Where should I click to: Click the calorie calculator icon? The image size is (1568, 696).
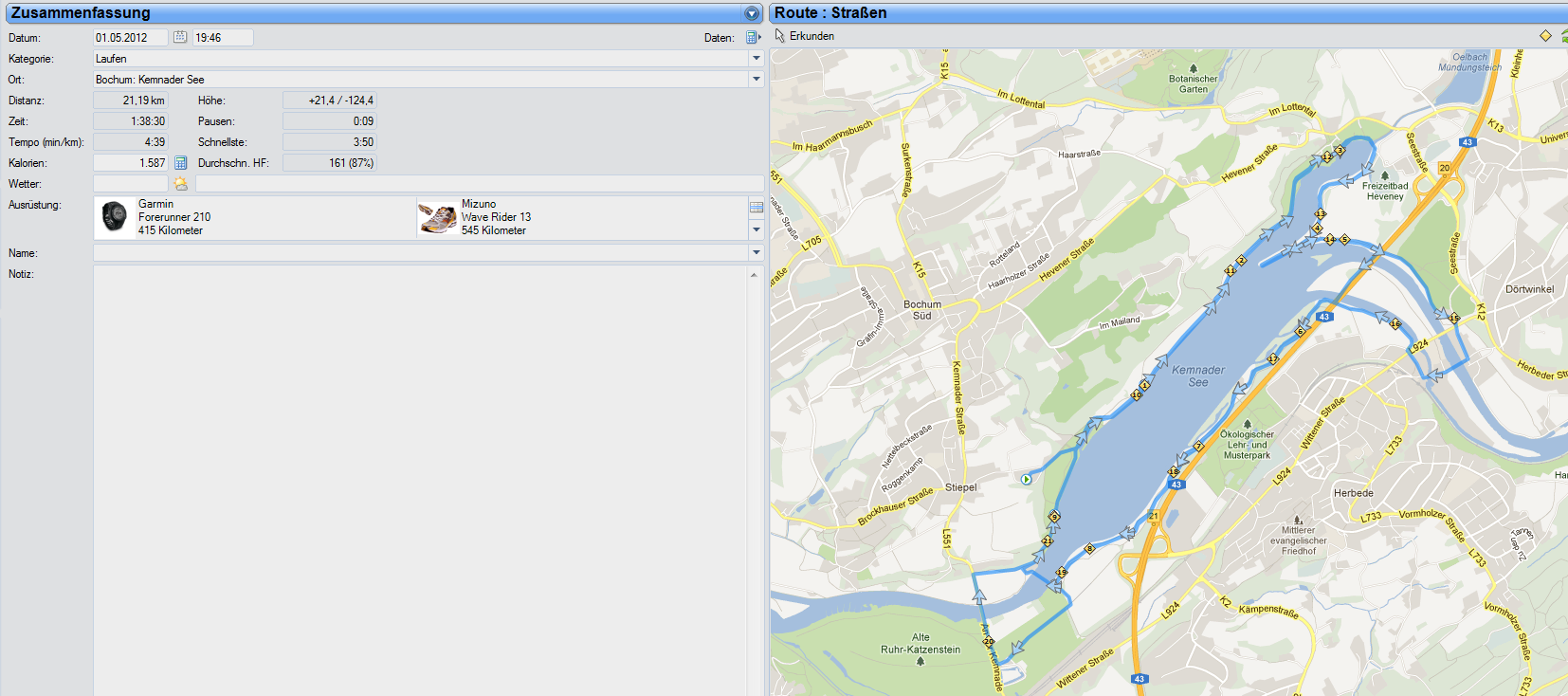[x=180, y=163]
